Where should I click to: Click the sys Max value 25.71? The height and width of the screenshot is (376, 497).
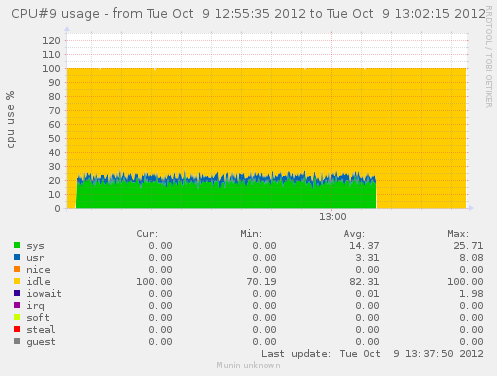pos(468,246)
